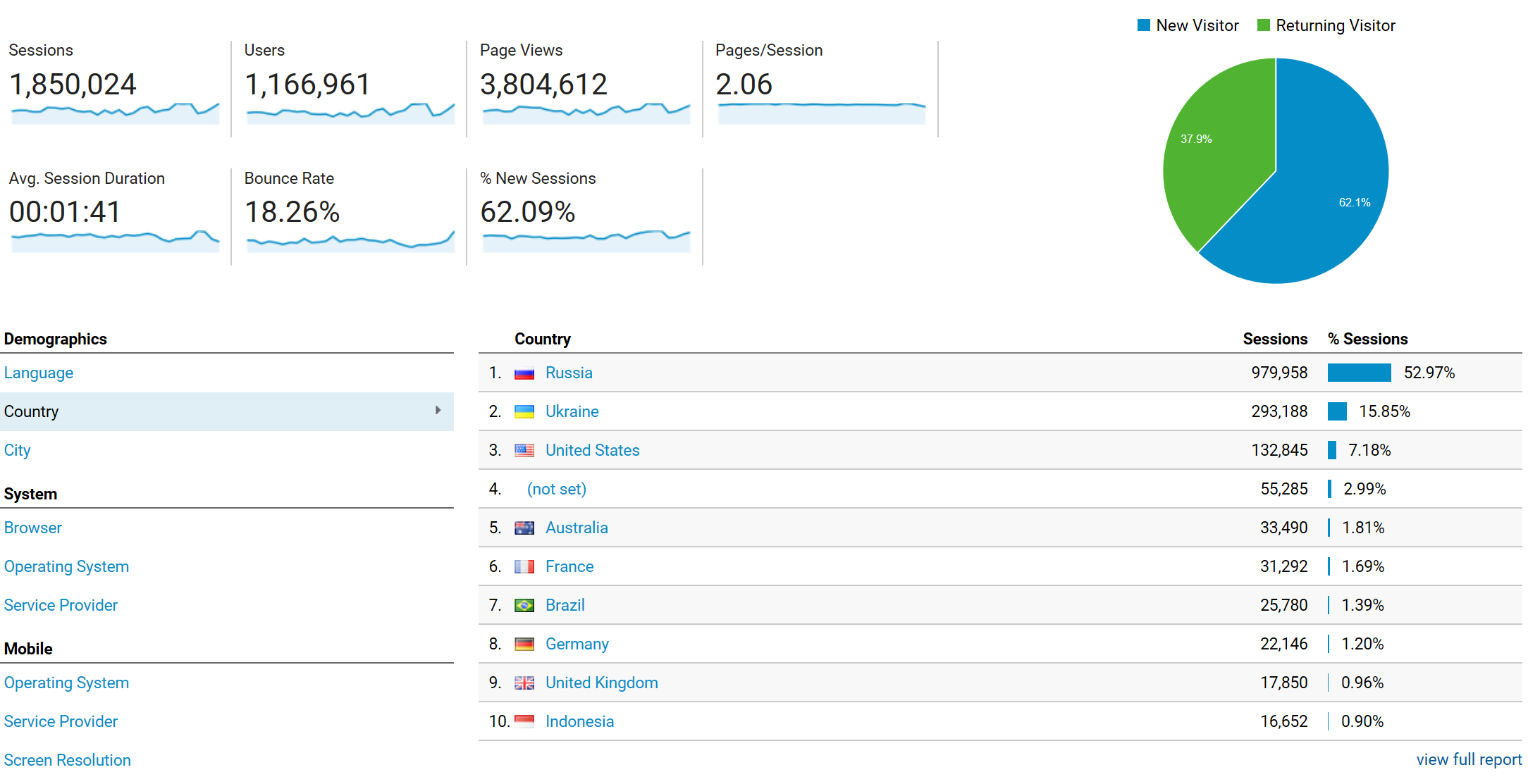Click the (not set) country entry
Image resolution: width=1528 pixels, height=784 pixels.
(x=556, y=489)
